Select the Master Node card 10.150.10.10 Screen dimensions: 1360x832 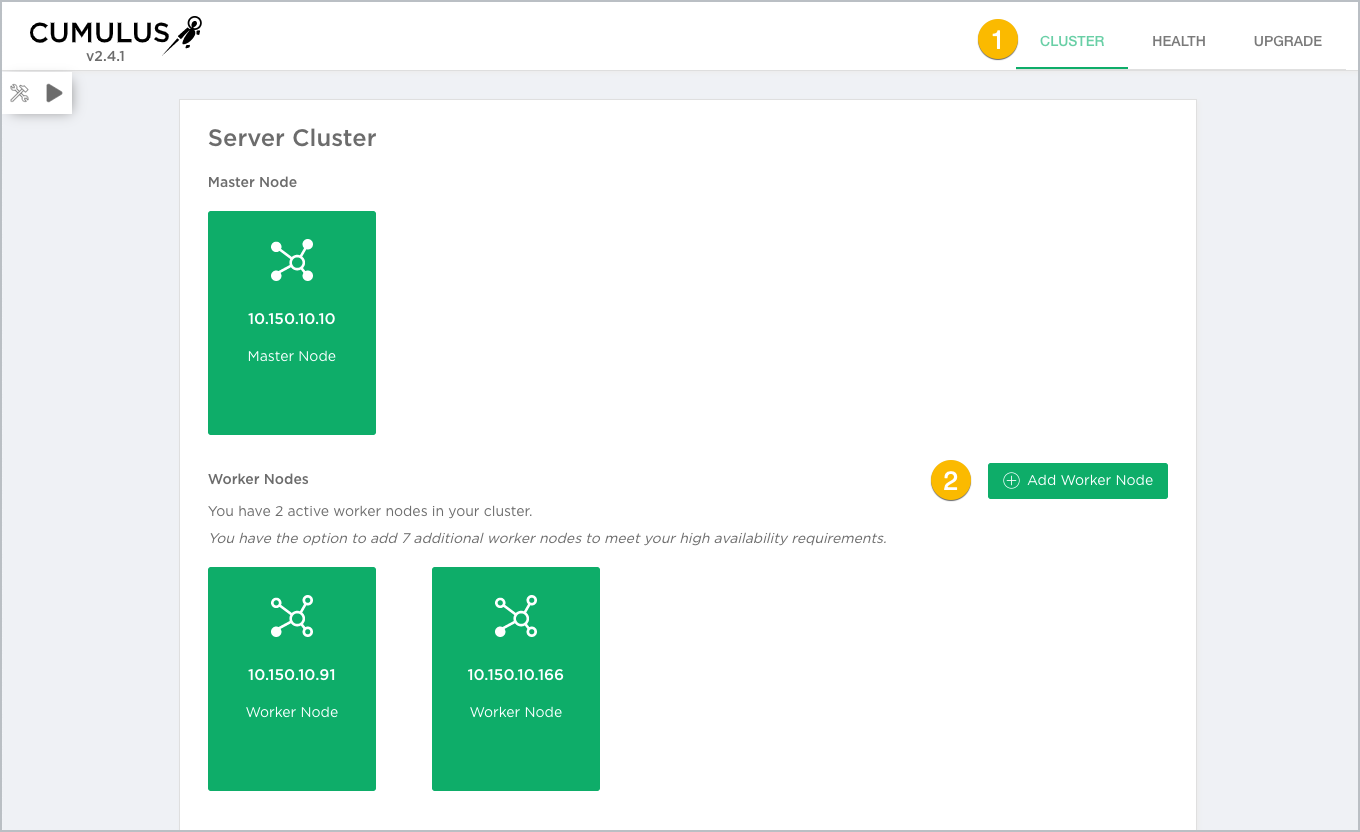tap(292, 322)
